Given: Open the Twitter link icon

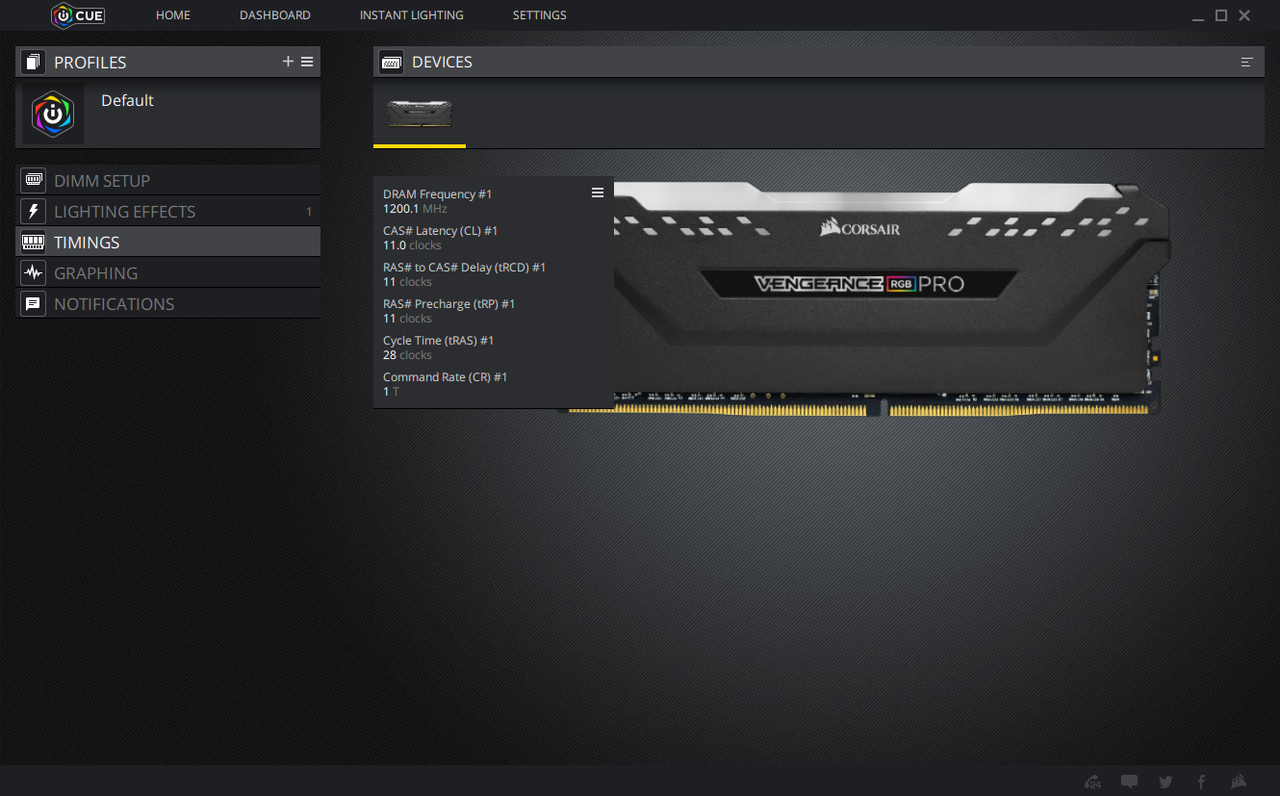Looking at the screenshot, I should (x=1166, y=782).
